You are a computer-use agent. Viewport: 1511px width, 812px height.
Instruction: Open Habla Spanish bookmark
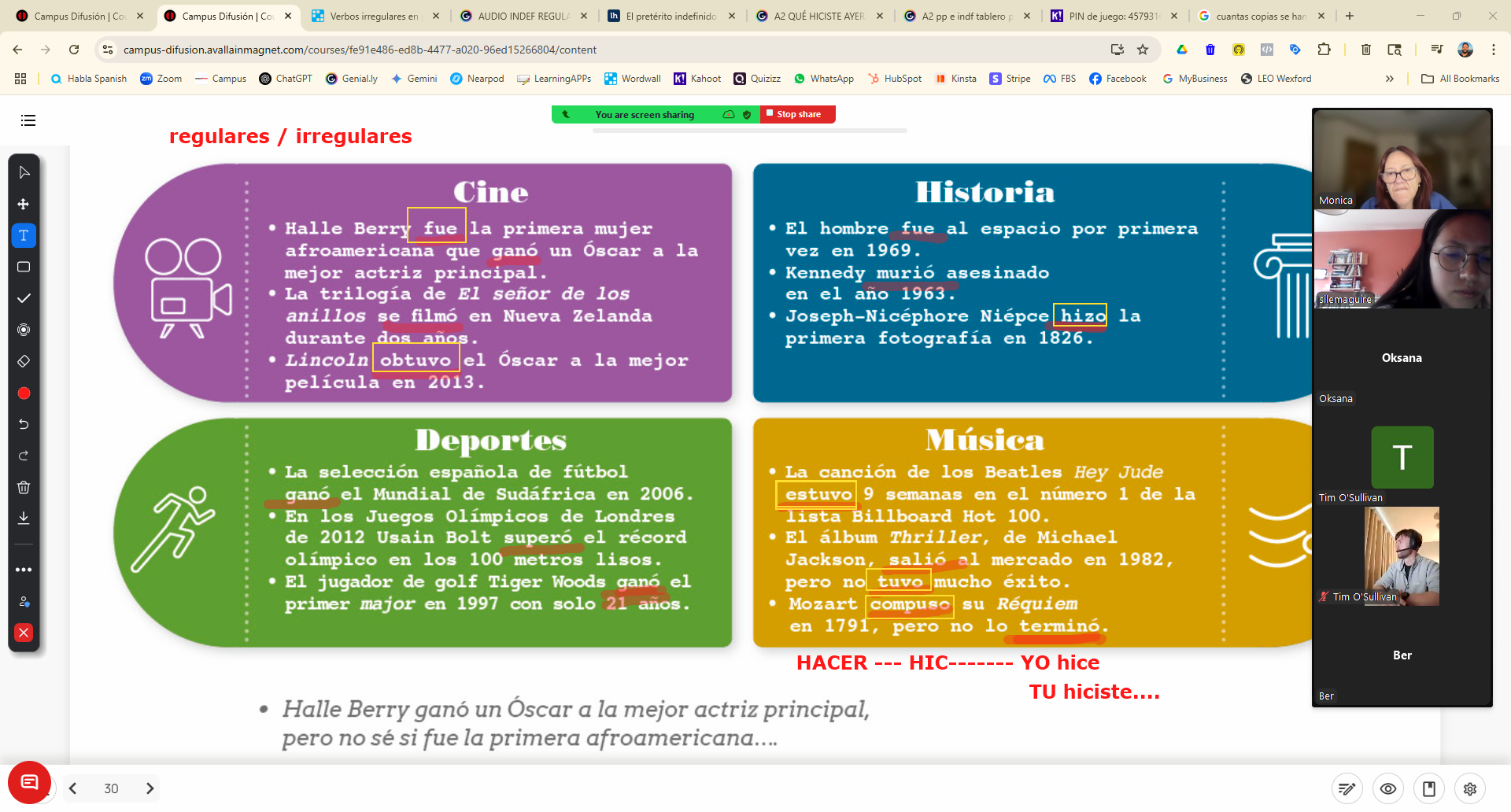point(89,79)
